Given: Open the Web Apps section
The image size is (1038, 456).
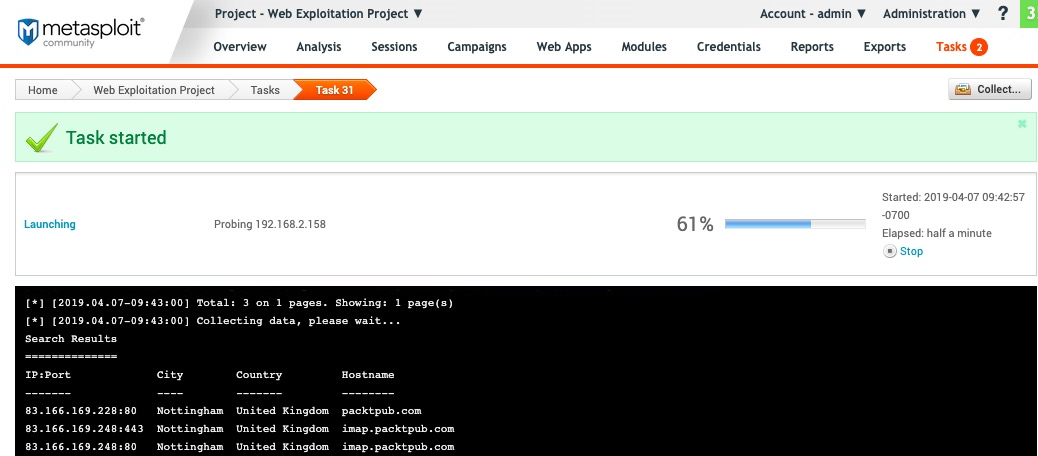Looking at the screenshot, I should pos(564,47).
